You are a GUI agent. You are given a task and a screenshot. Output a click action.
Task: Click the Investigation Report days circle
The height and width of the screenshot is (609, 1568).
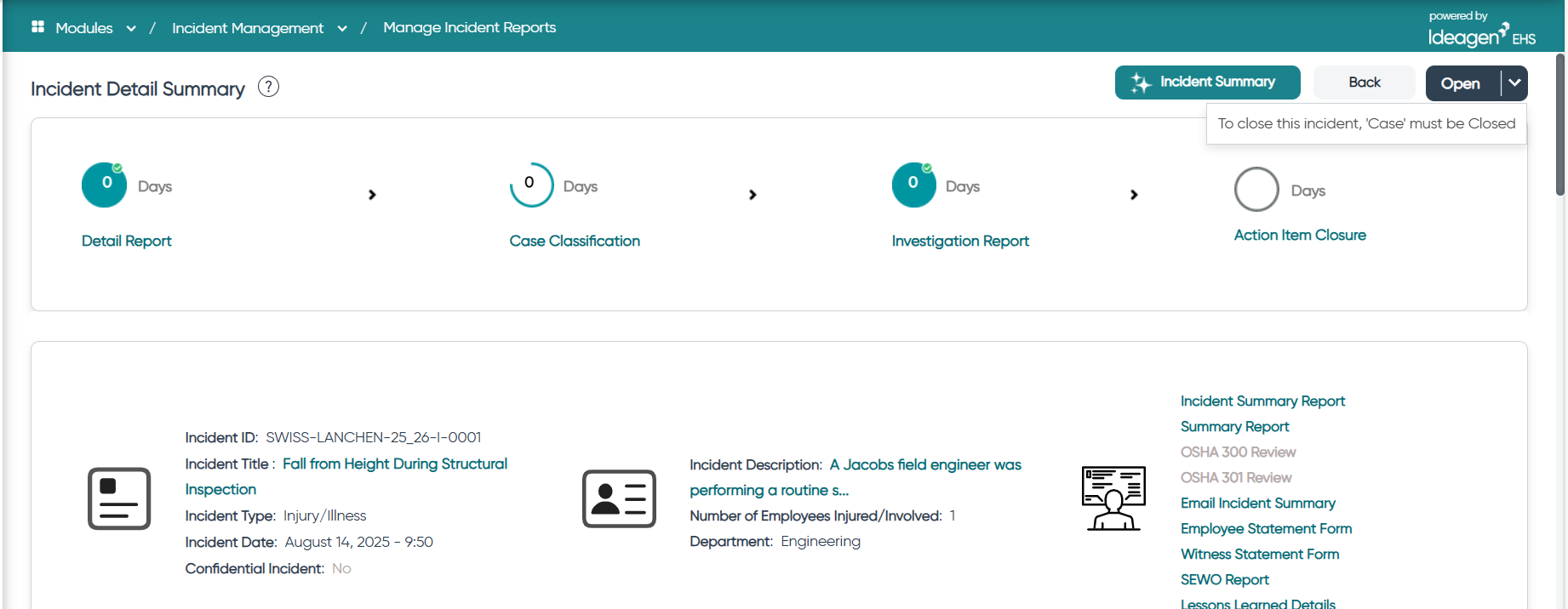point(914,185)
